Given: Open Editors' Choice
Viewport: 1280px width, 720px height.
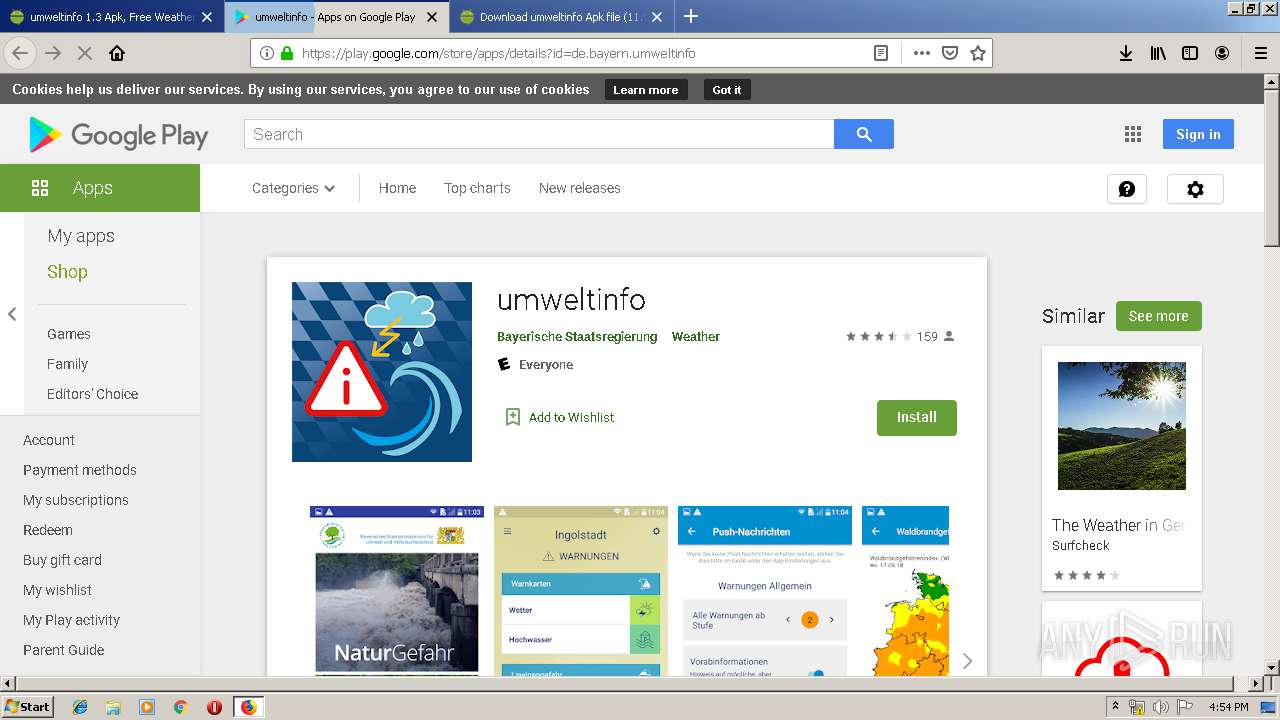Looking at the screenshot, I should [x=93, y=394].
